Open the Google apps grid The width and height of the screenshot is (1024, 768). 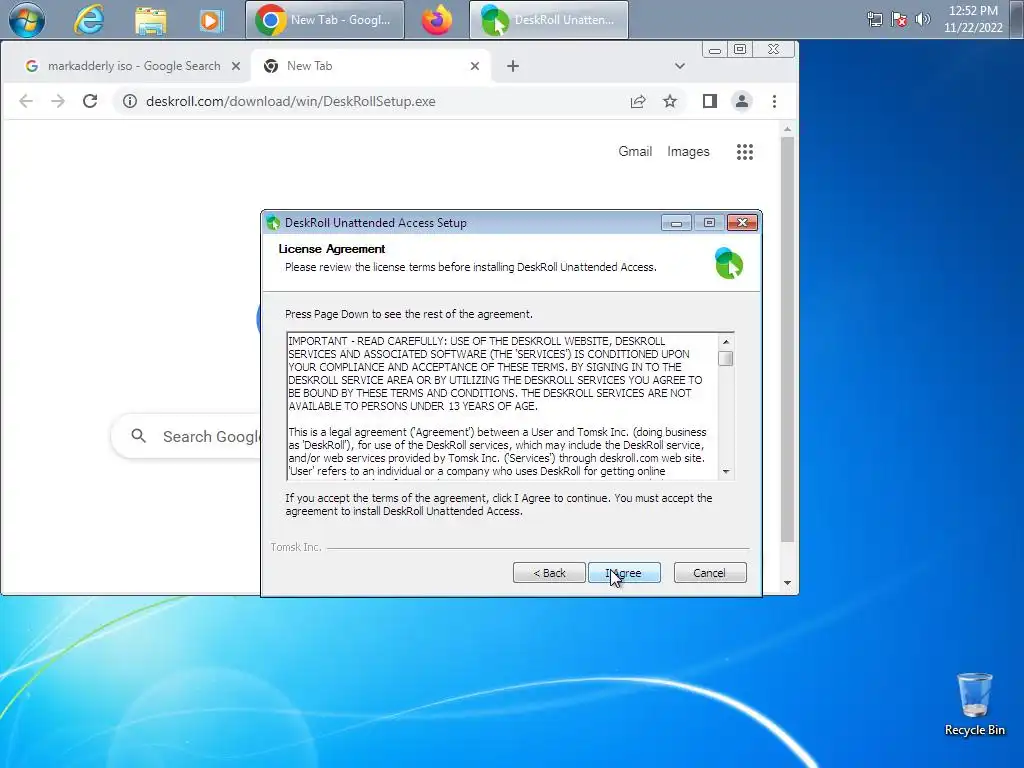744,152
